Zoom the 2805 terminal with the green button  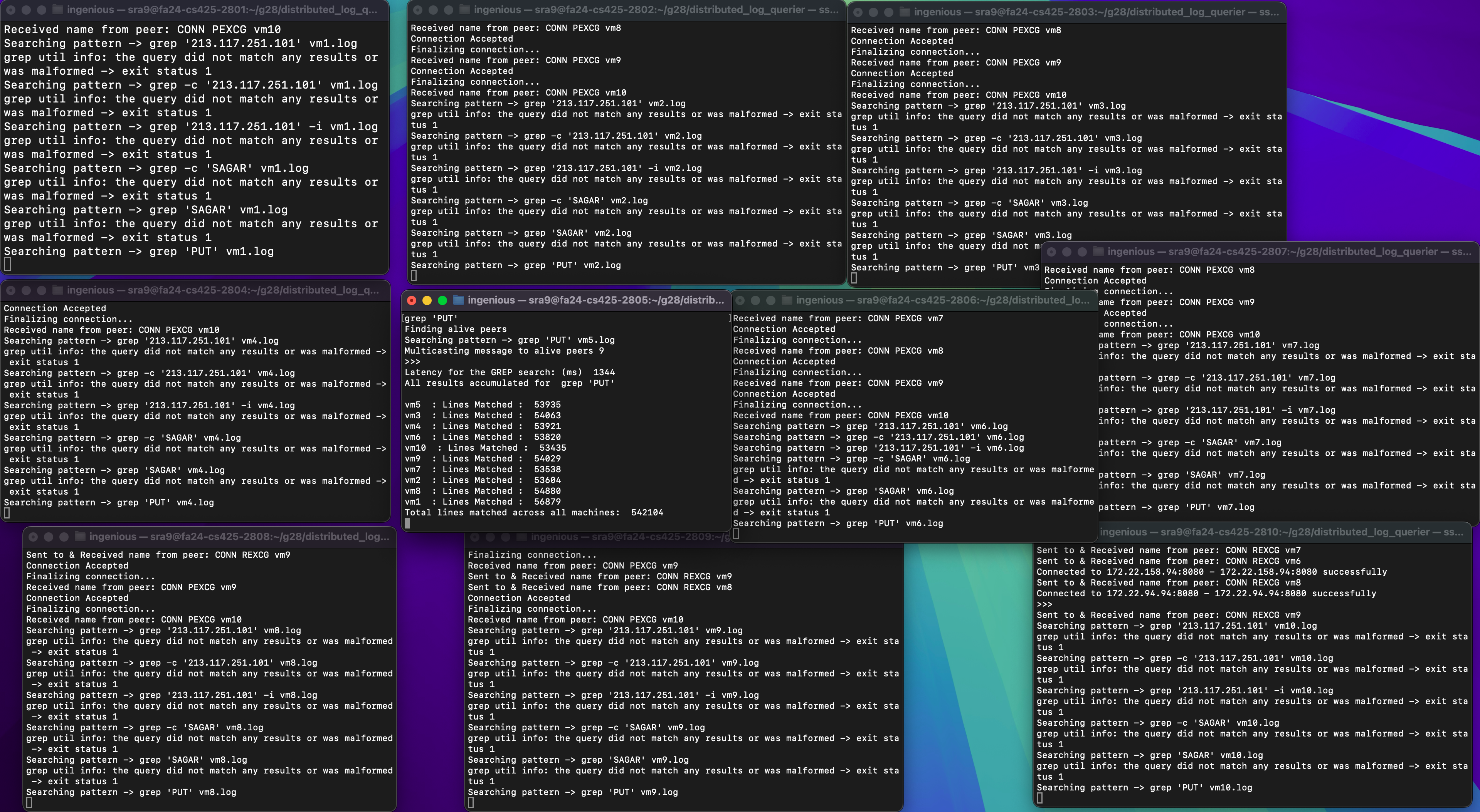click(442, 300)
